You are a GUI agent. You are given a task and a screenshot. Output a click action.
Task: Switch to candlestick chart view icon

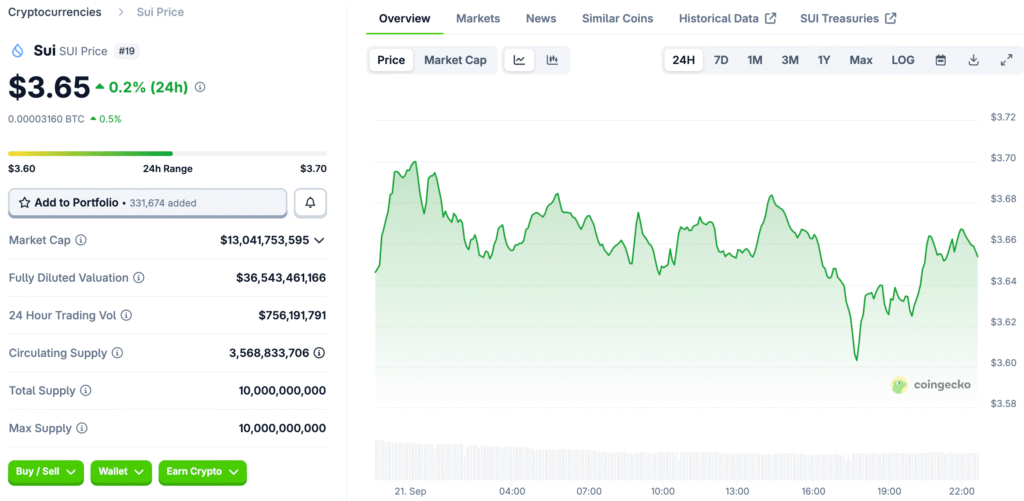(x=552, y=60)
